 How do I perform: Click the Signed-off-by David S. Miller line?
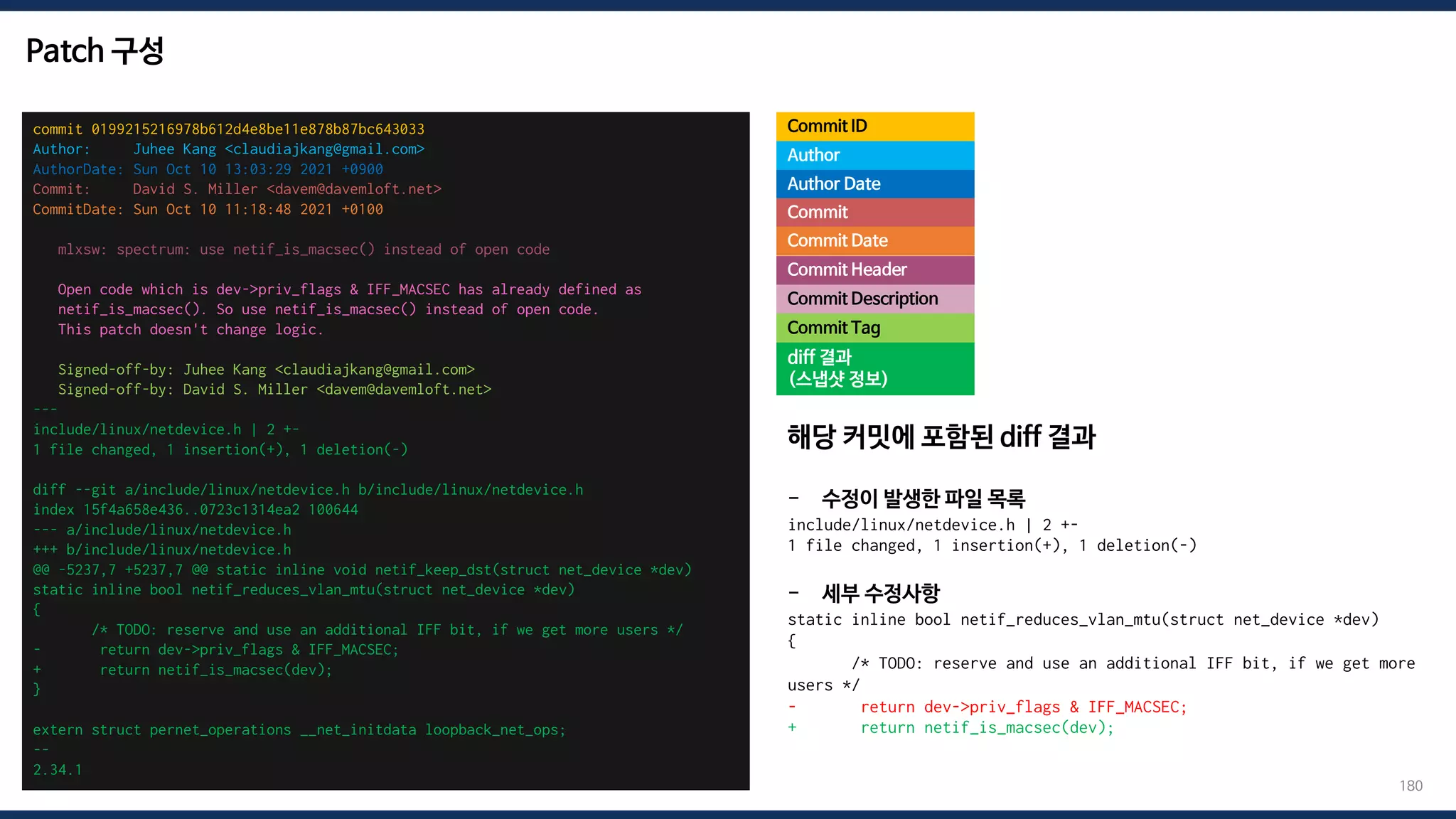[x=274, y=390]
